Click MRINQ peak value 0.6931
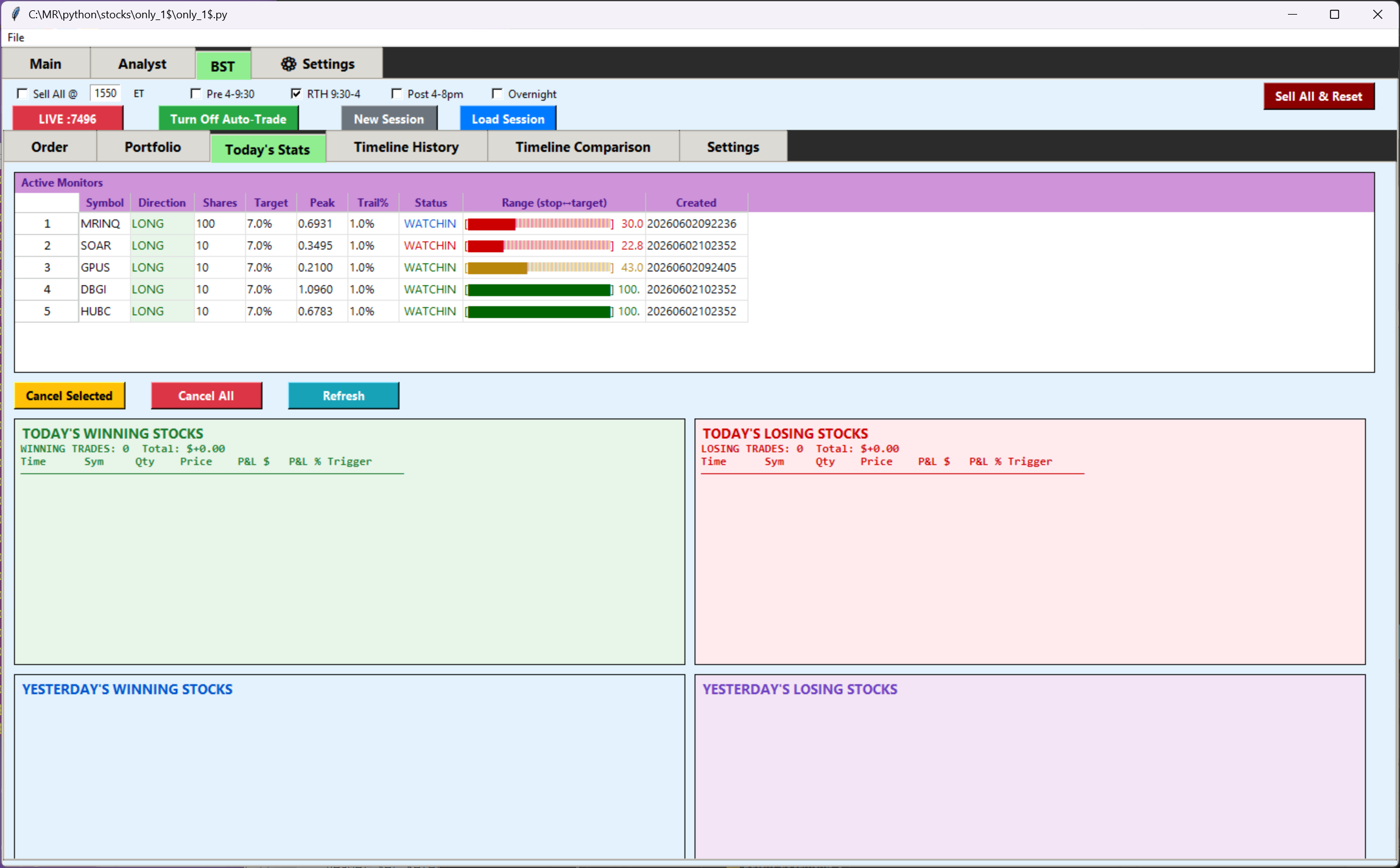The width and height of the screenshot is (1400, 868). click(315, 223)
